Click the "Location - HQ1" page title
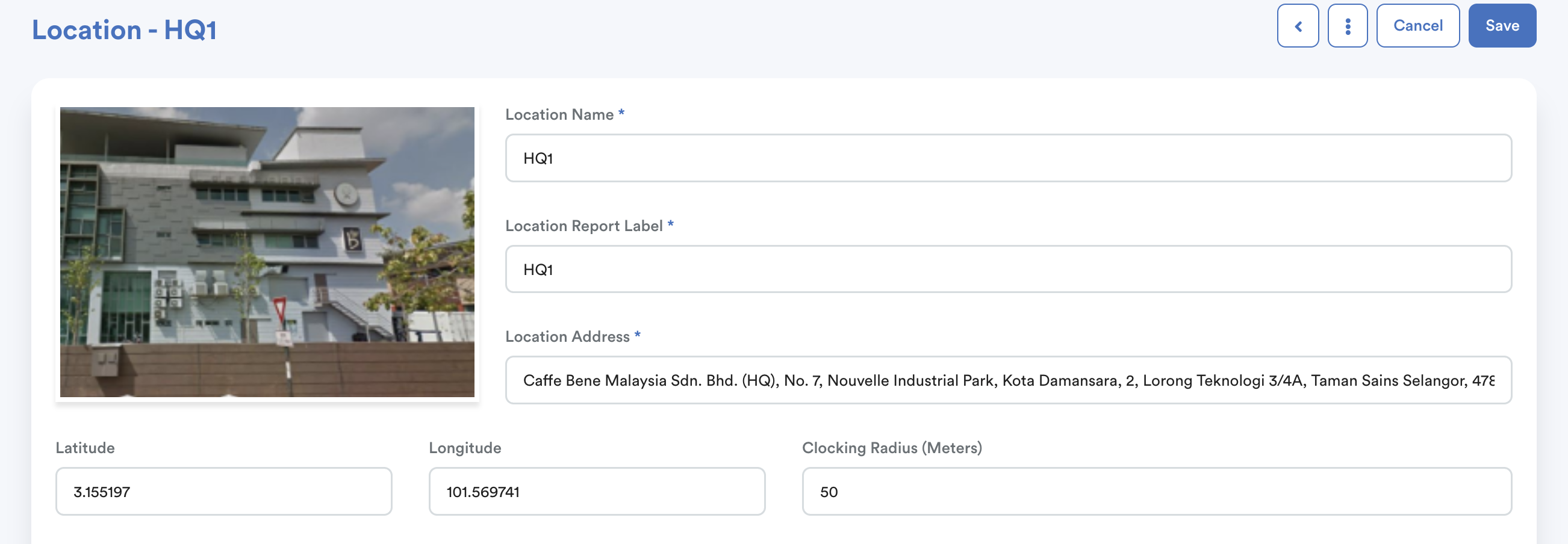1568x544 pixels. [x=124, y=30]
